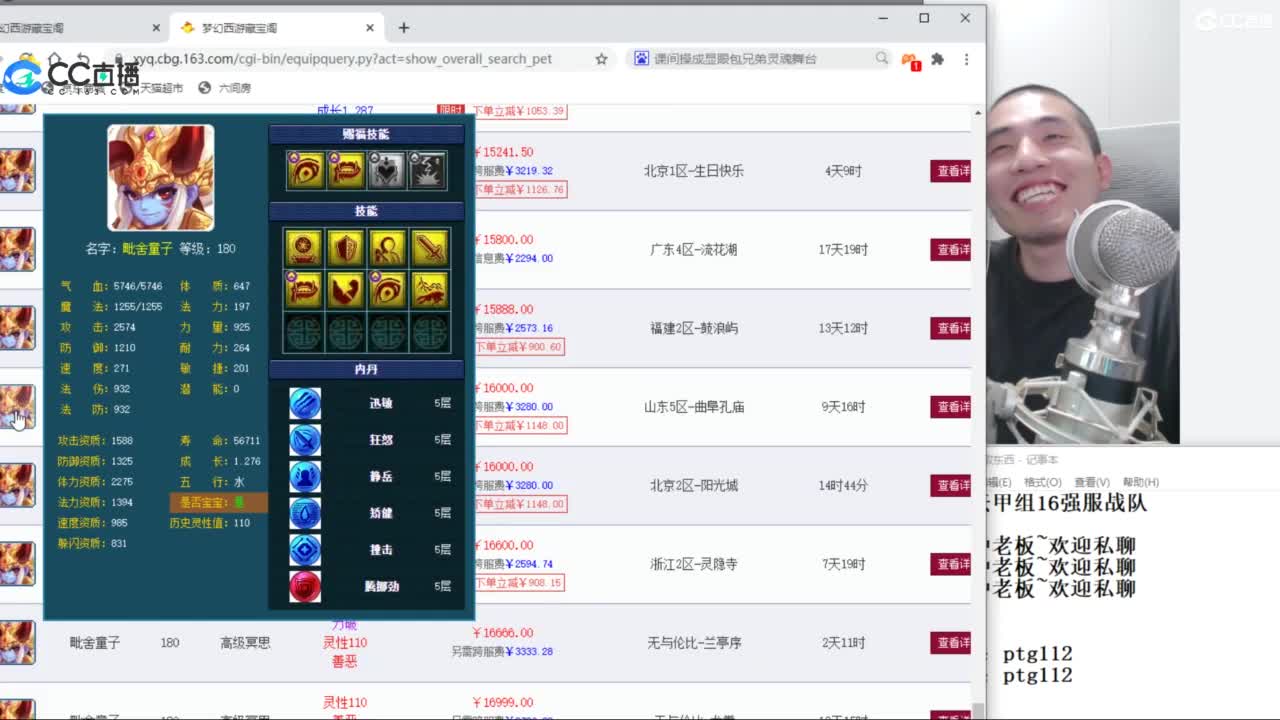Image resolution: width=1280 pixels, height=720 pixels.
Task: Click the 撞击 inner pill icon
Action: 305,549
